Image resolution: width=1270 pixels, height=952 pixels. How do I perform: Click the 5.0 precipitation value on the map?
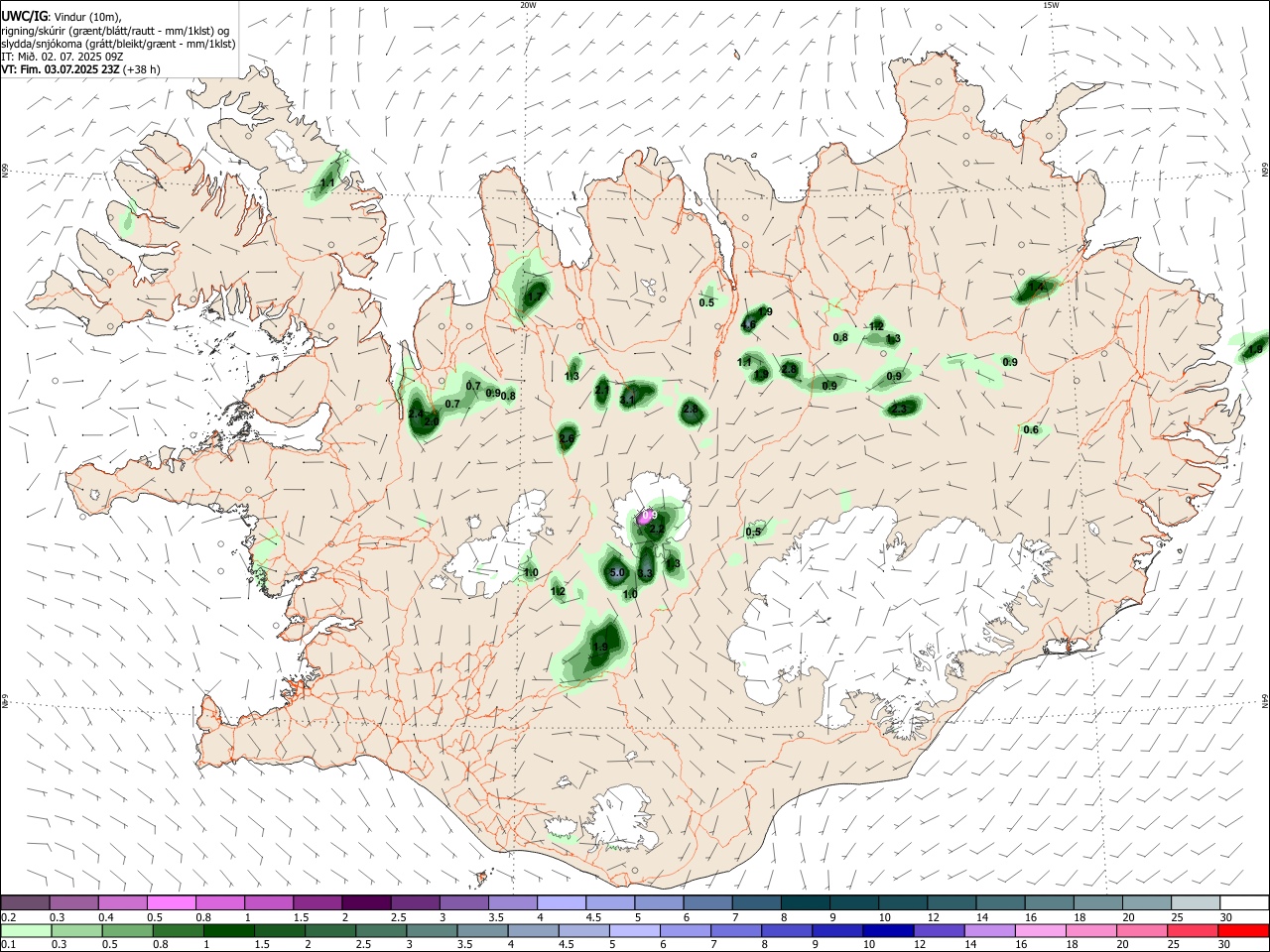coord(617,573)
